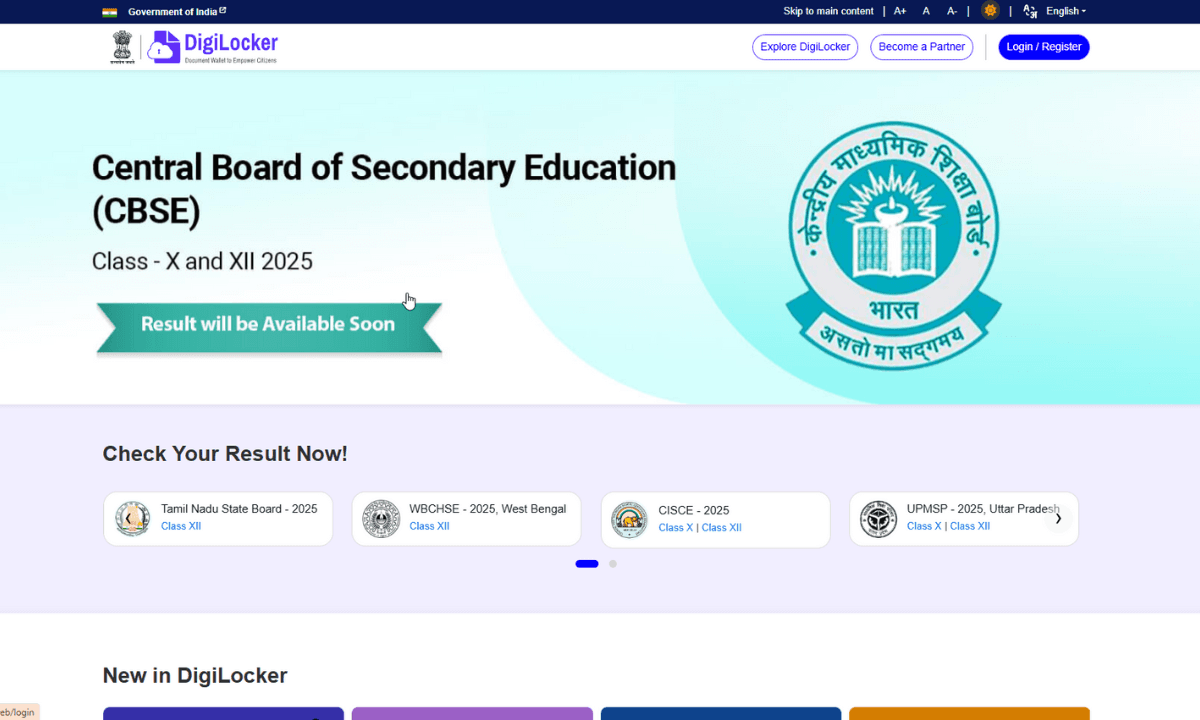Click the language translate icon
This screenshot has height=720, width=1200.
1030,12
